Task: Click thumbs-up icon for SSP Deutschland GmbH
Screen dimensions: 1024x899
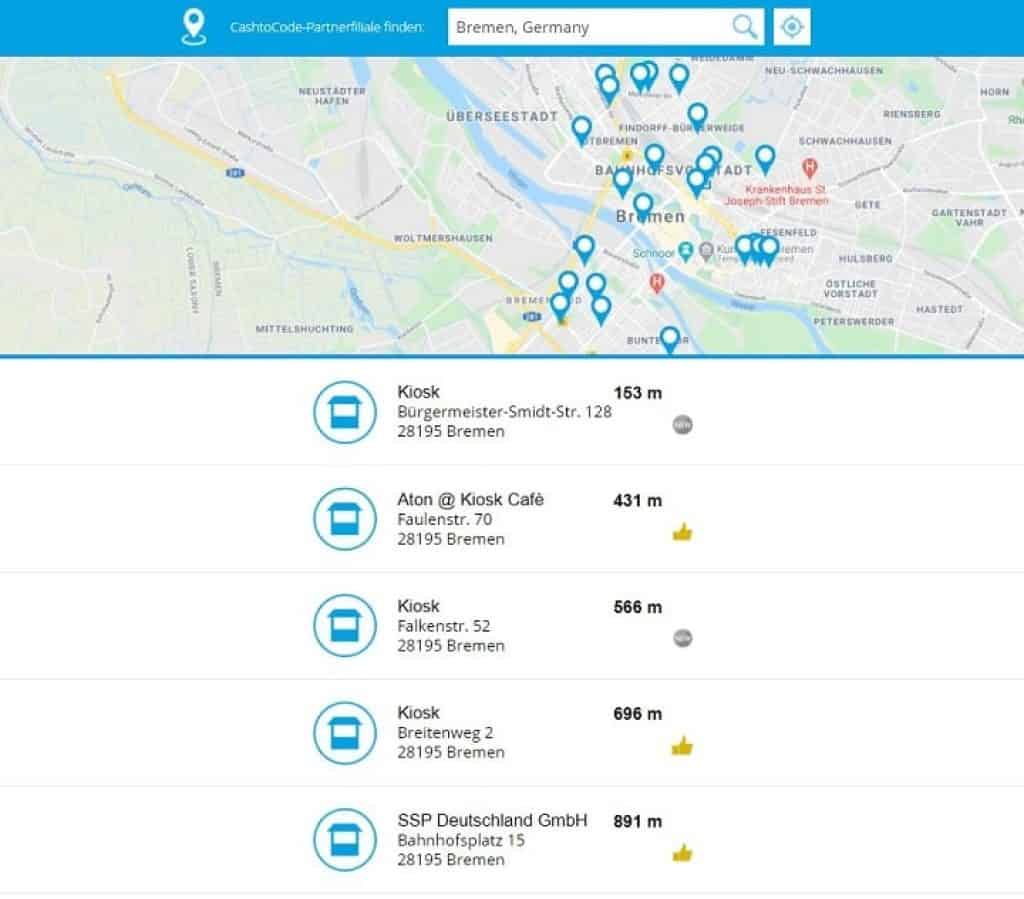Action: [682, 852]
